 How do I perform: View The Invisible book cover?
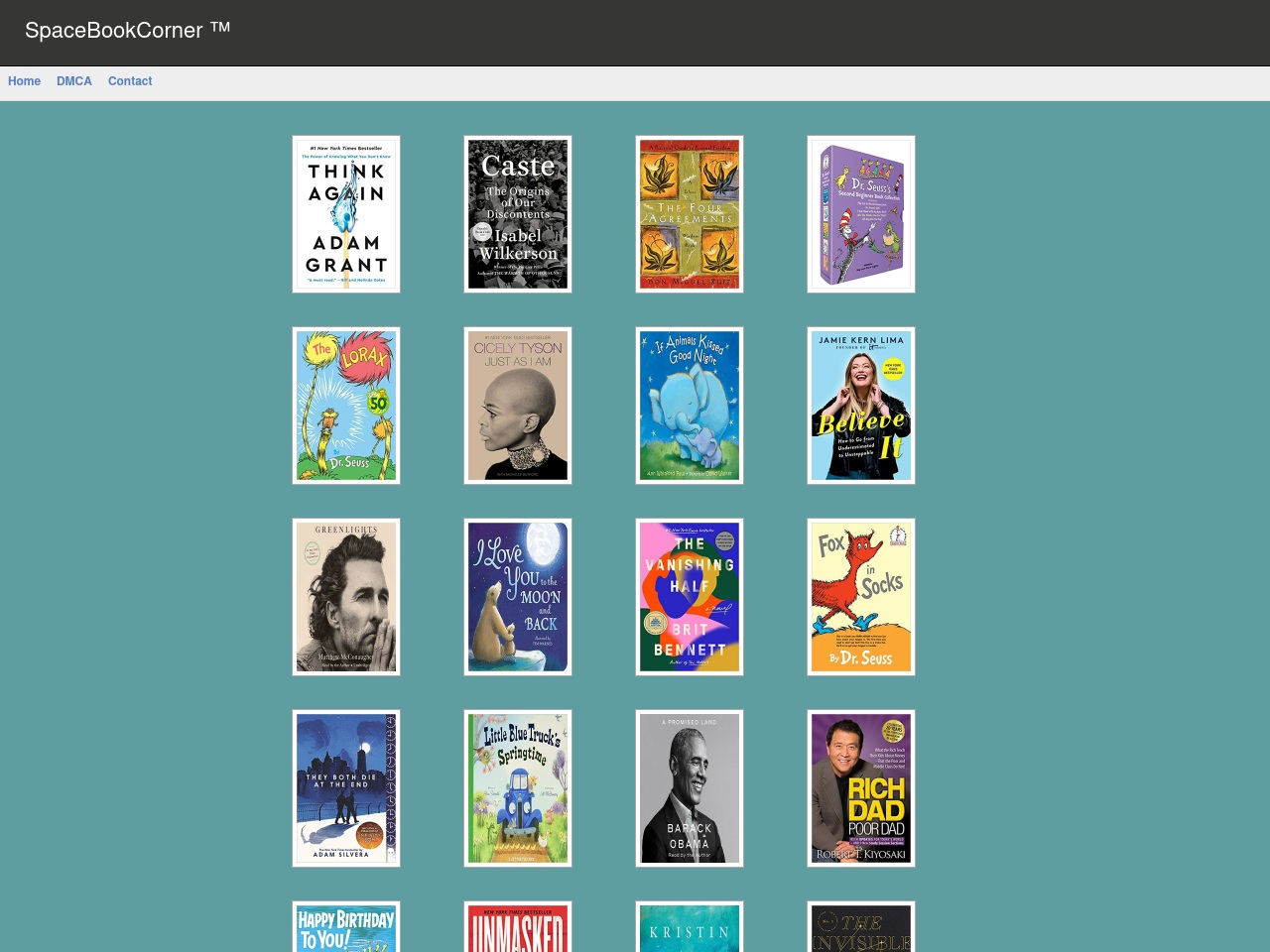click(861, 927)
